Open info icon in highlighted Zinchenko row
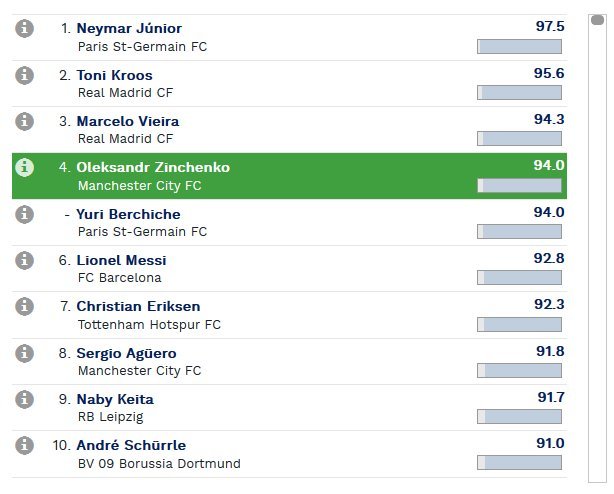 25,167
